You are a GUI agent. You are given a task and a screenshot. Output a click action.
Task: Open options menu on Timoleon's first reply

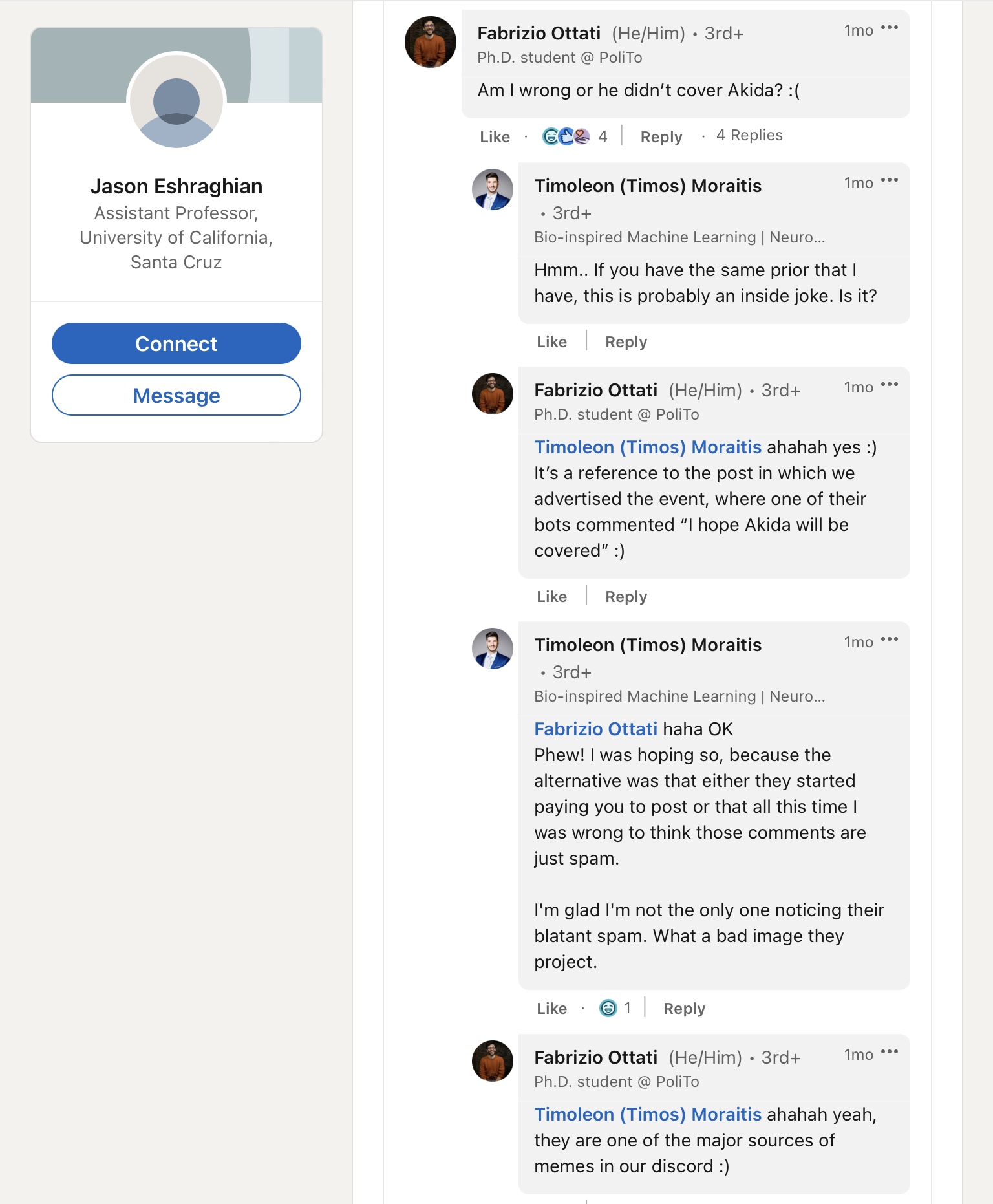pyautogui.click(x=890, y=180)
